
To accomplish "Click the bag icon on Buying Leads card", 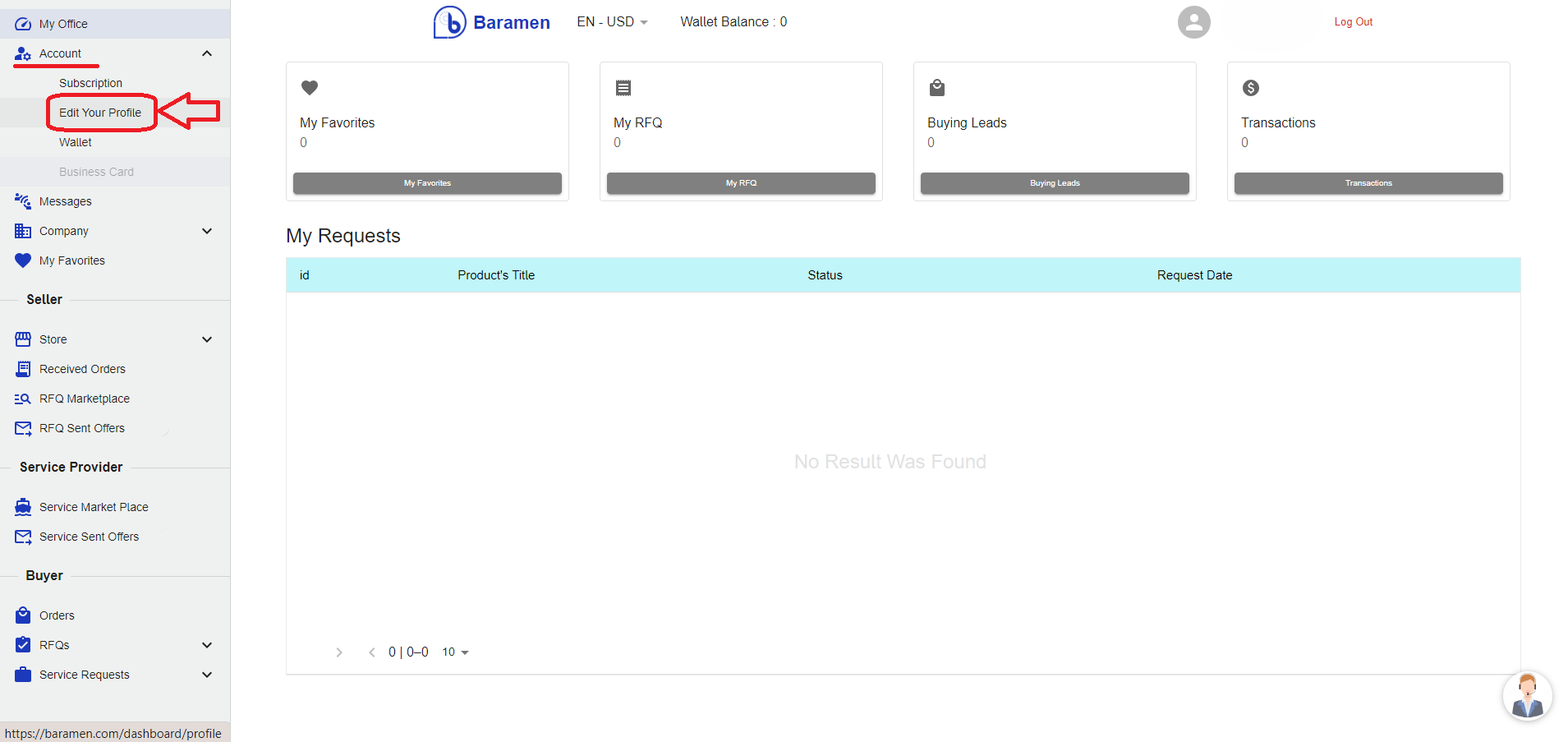I will 937,87.
